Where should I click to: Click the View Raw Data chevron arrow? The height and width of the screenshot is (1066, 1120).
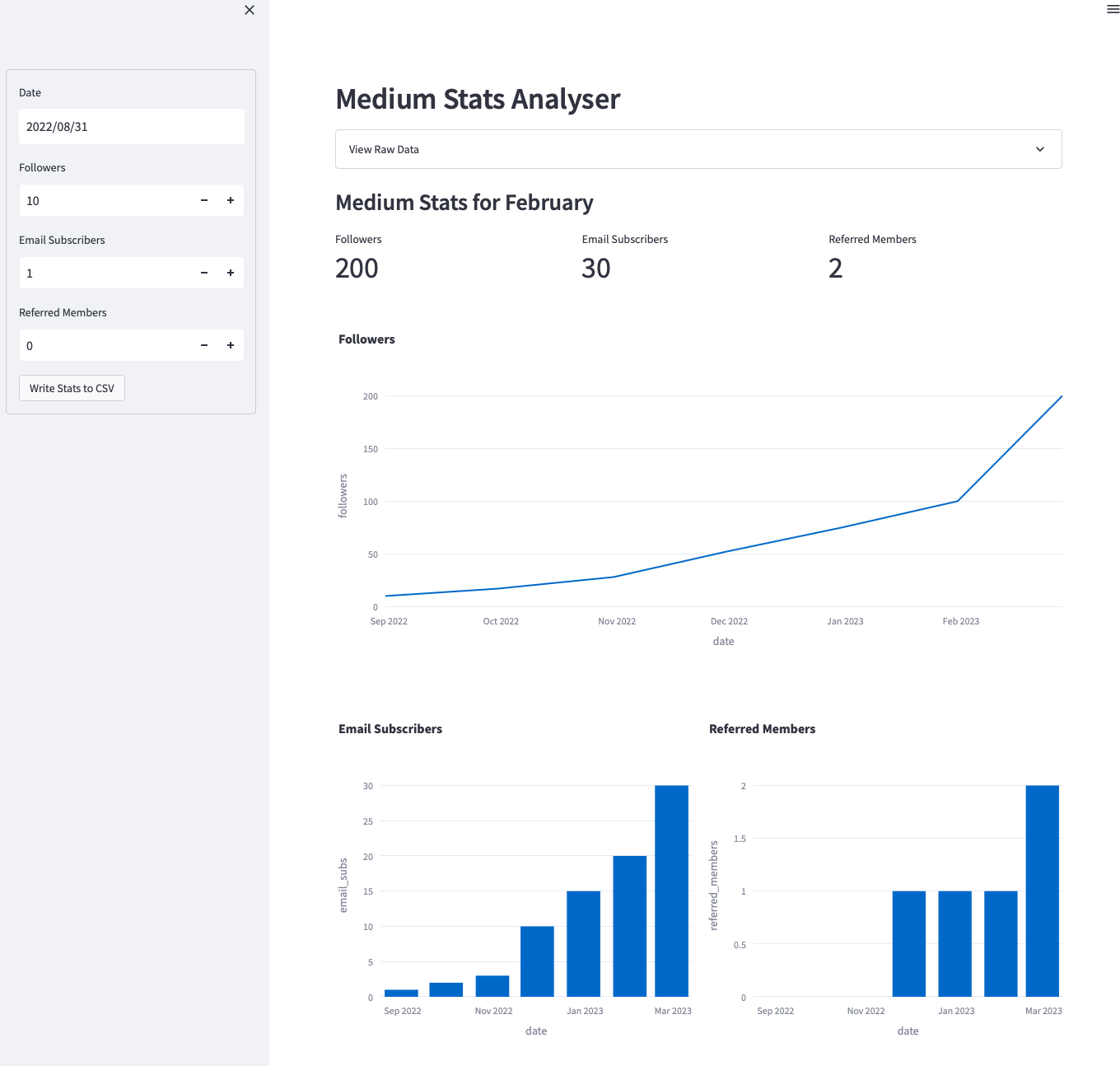pos(1039,149)
